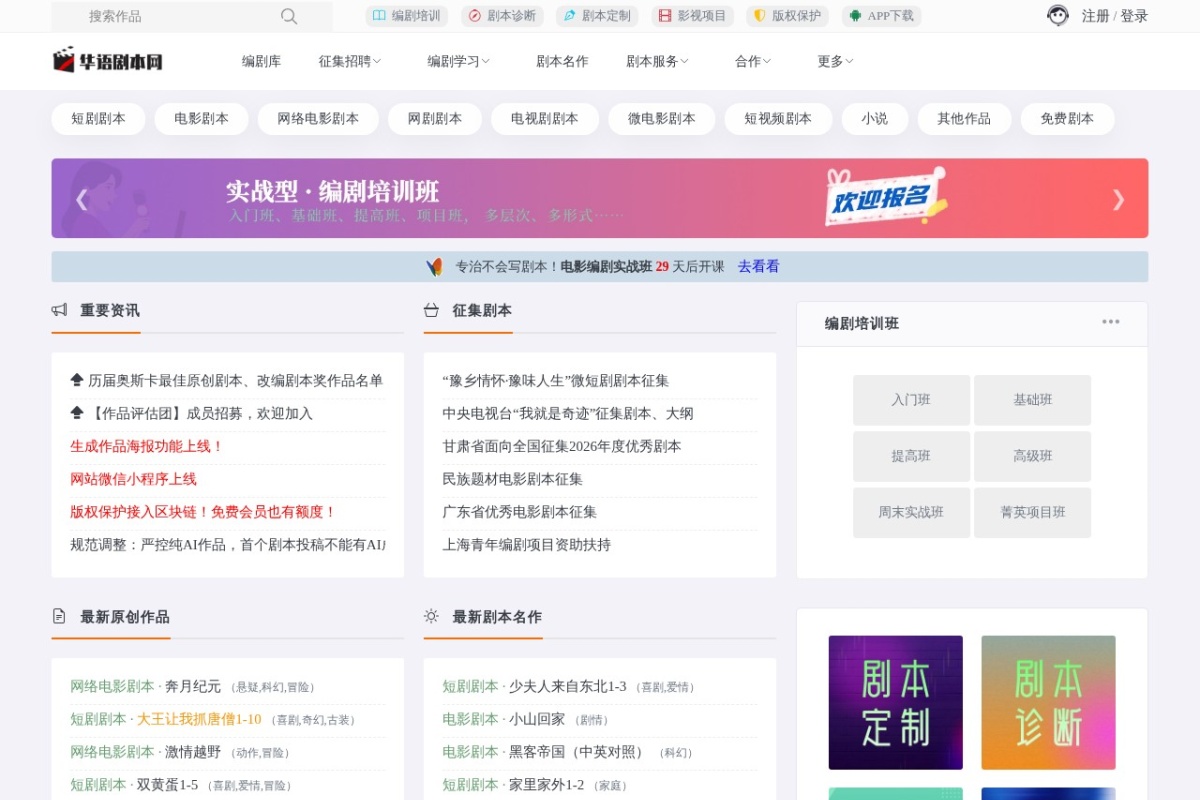Image resolution: width=1200 pixels, height=800 pixels.
Task: Open 广东省优秀电影剧本征集 item
Action: (x=519, y=512)
